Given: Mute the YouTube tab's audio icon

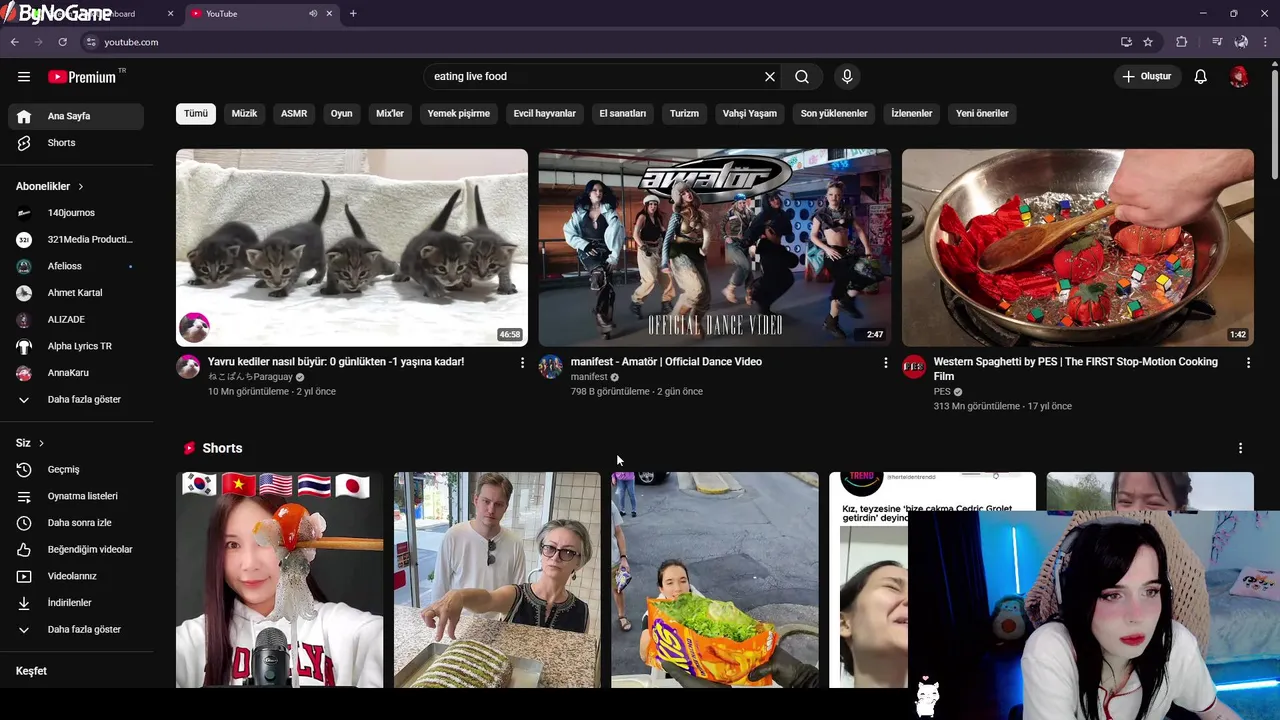Looking at the screenshot, I should coord(313,14).
